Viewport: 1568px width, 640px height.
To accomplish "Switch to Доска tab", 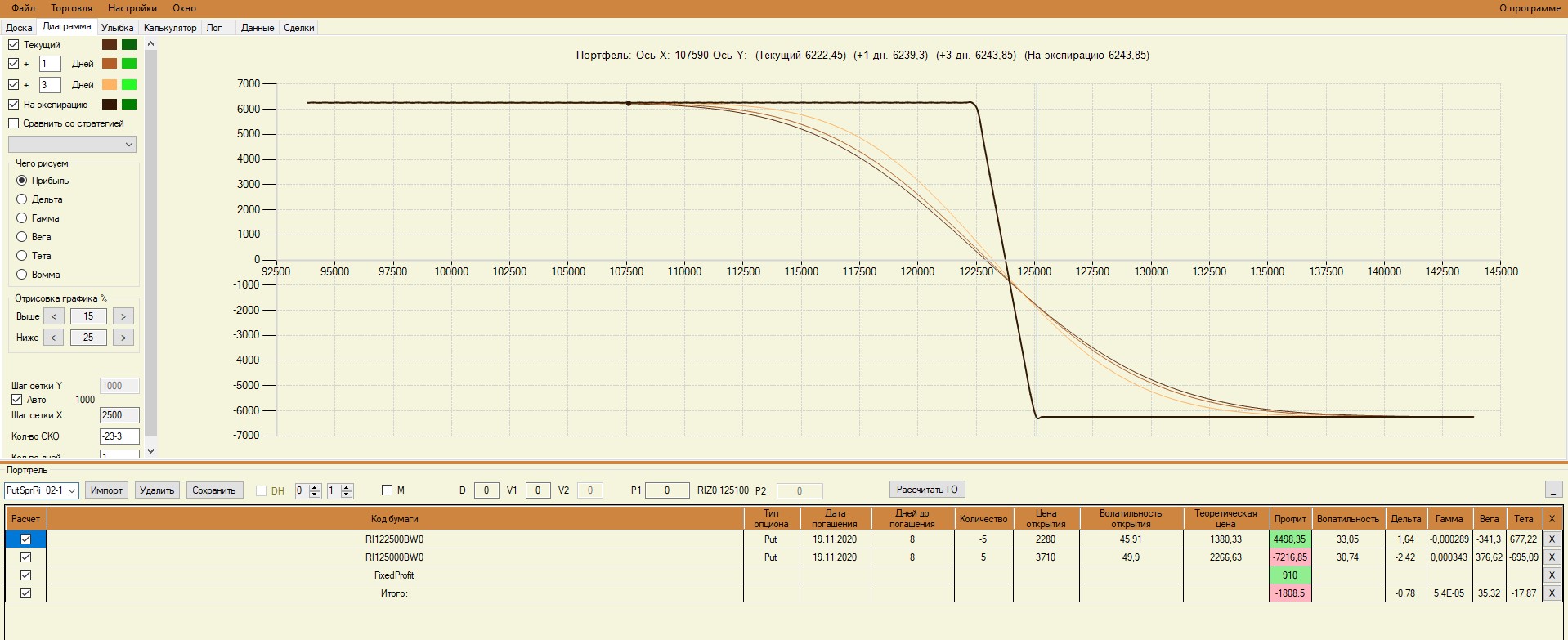I will pos(19,28).
